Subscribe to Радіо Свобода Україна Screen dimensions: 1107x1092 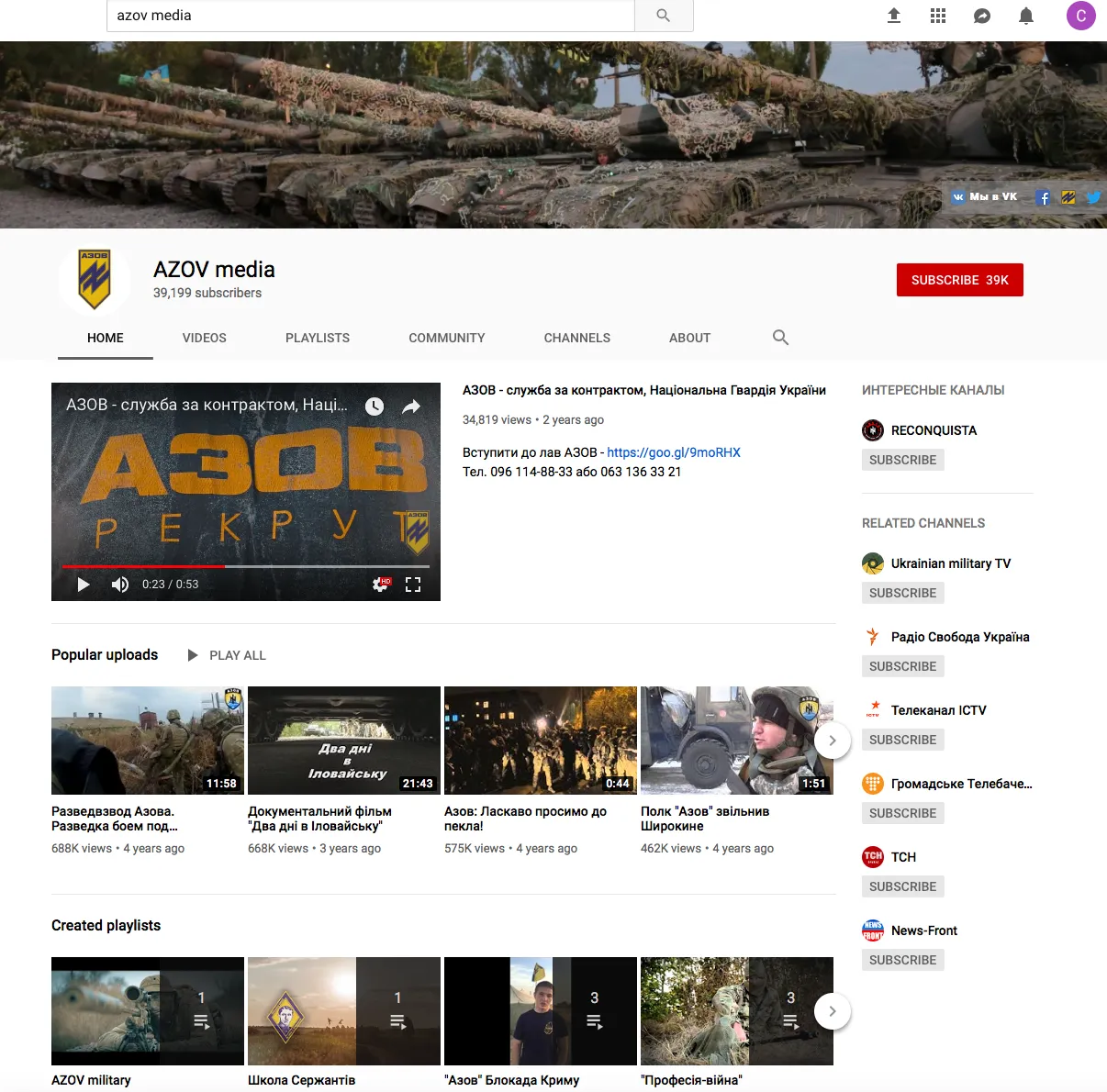click(903, 666)
